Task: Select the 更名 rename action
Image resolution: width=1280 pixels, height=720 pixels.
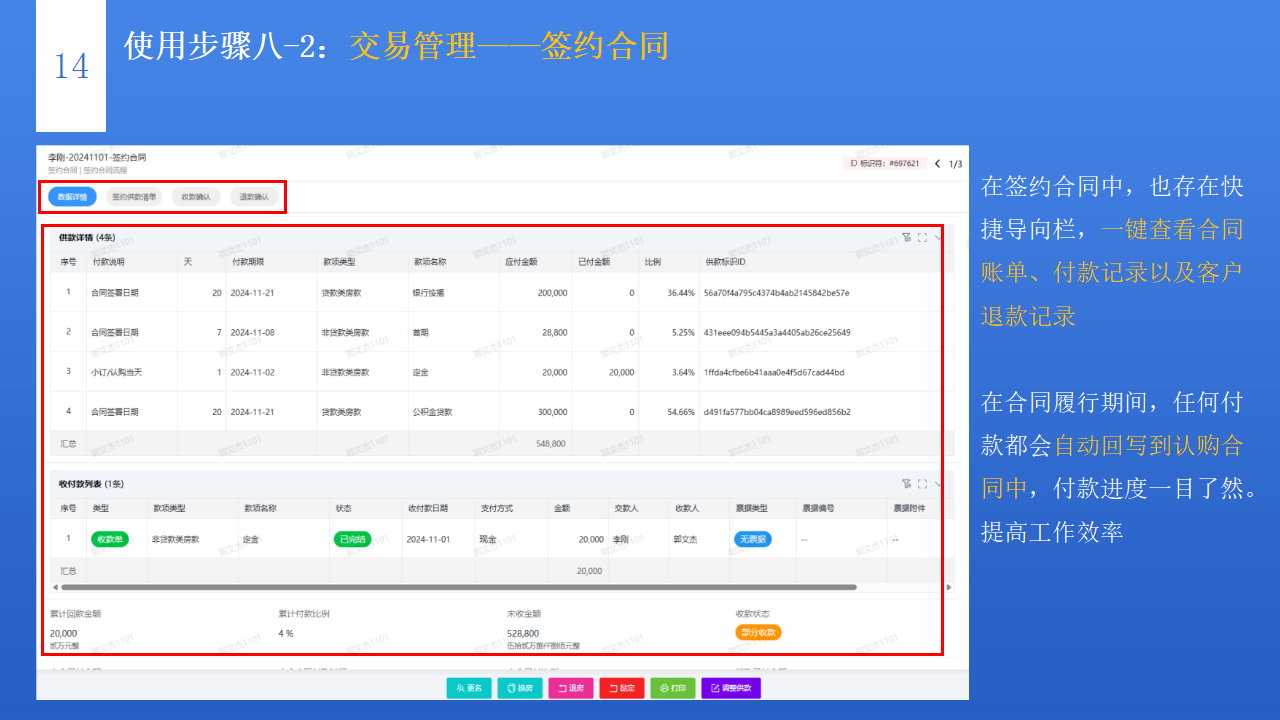Action: (x=468, y=688)
